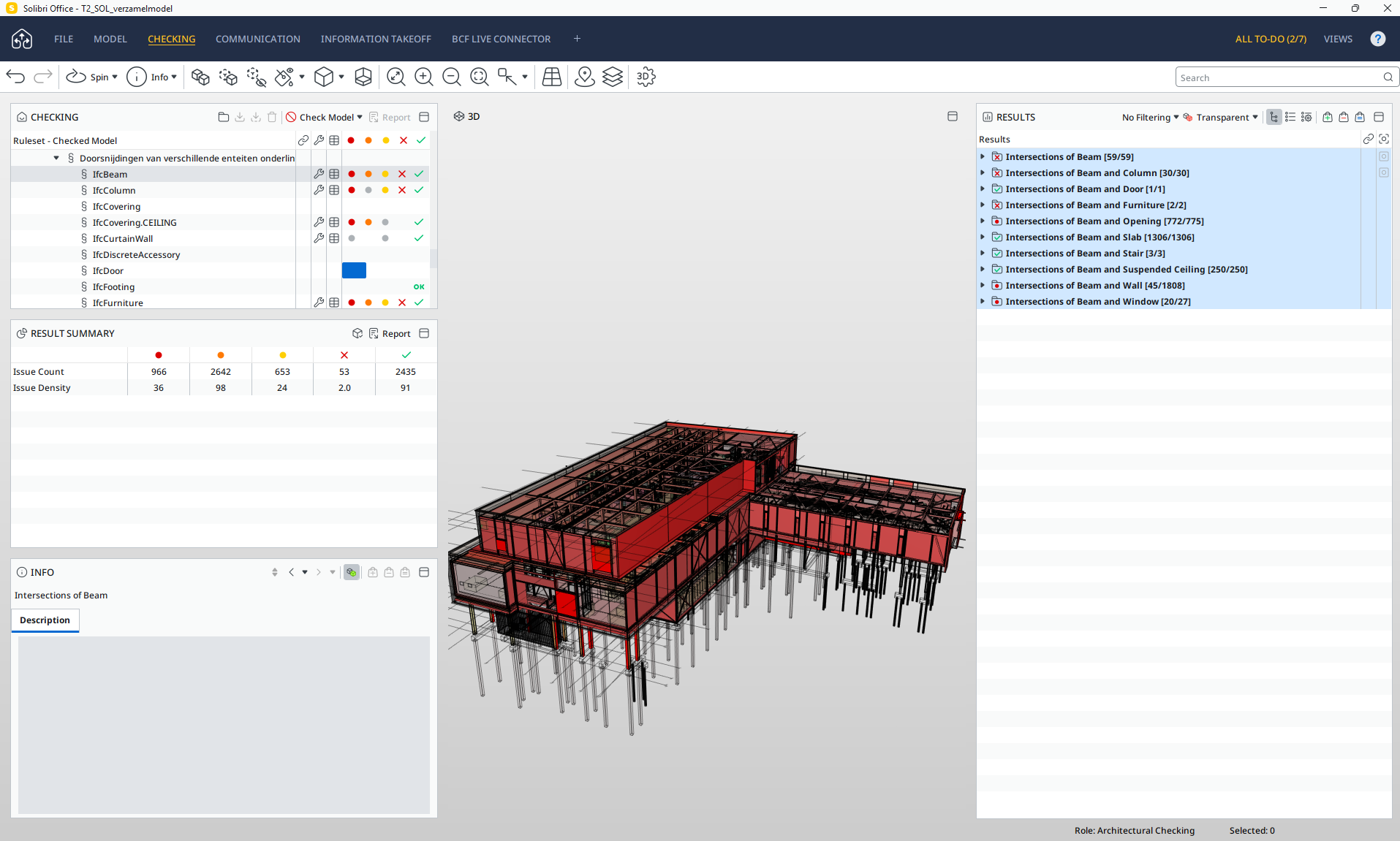Open the COMMUNICATION tab
The height and width of the screenshot is (841, 1400).
(257, 39)
